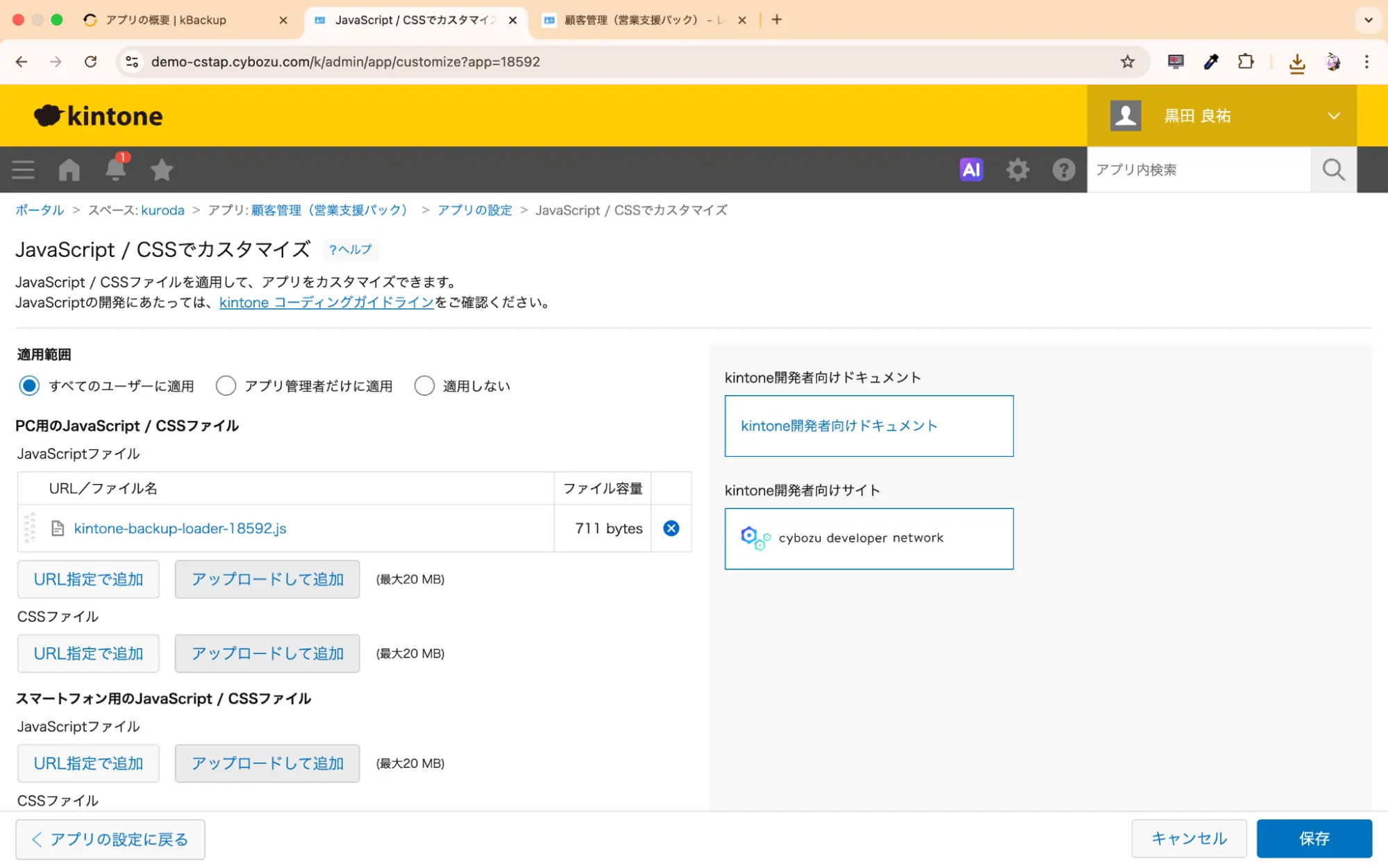This screenshot has width=1388, height=868.
Task: Click PC JavaScript URL指定で追加 button
Action: coord(88,579)
